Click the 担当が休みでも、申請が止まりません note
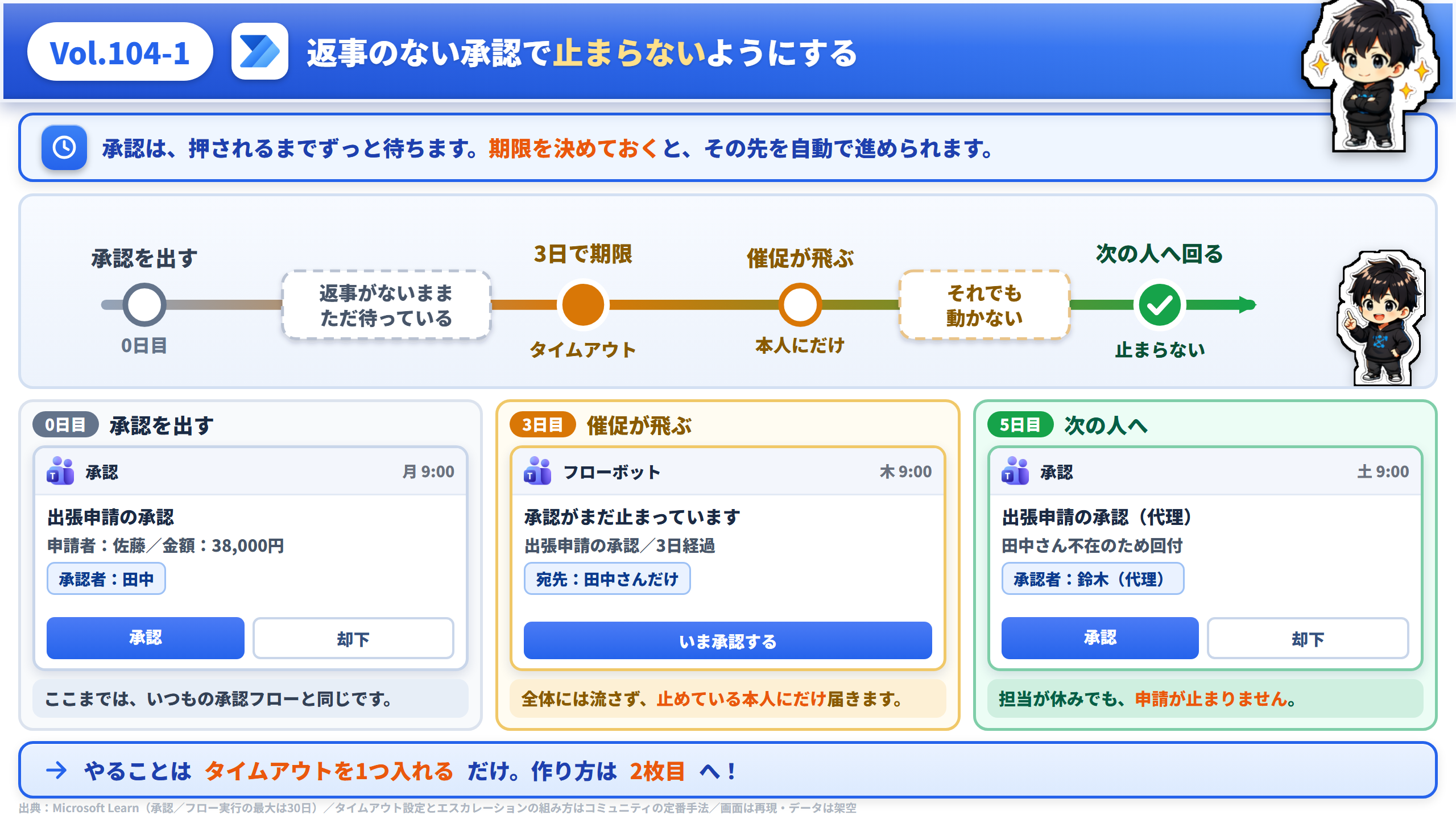This screenshot has height=819, width=1456. coord(1205,698)
